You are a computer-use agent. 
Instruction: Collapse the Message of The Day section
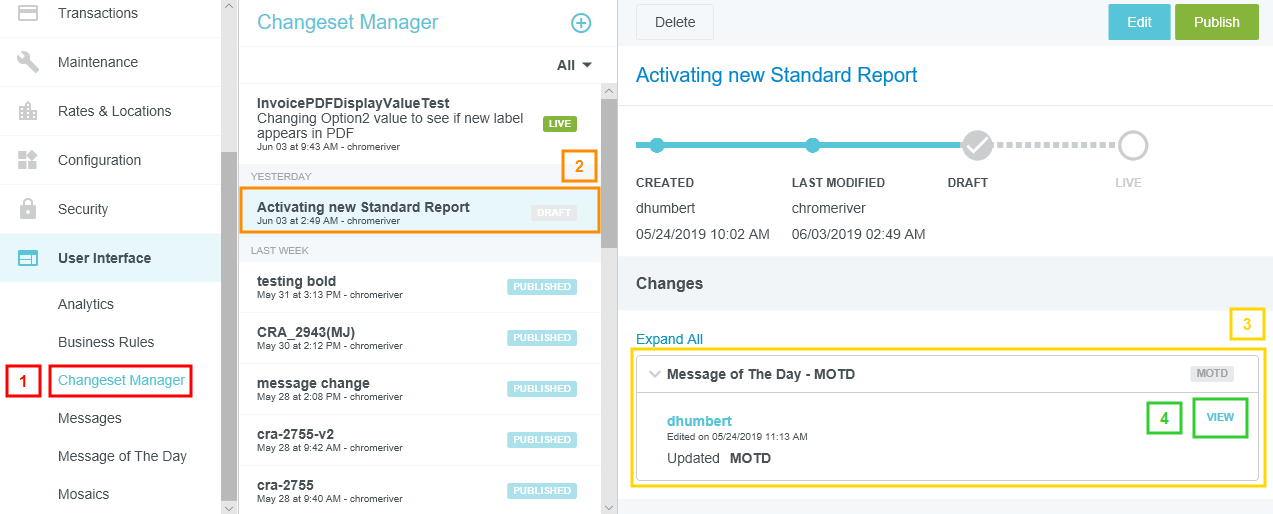655,374
